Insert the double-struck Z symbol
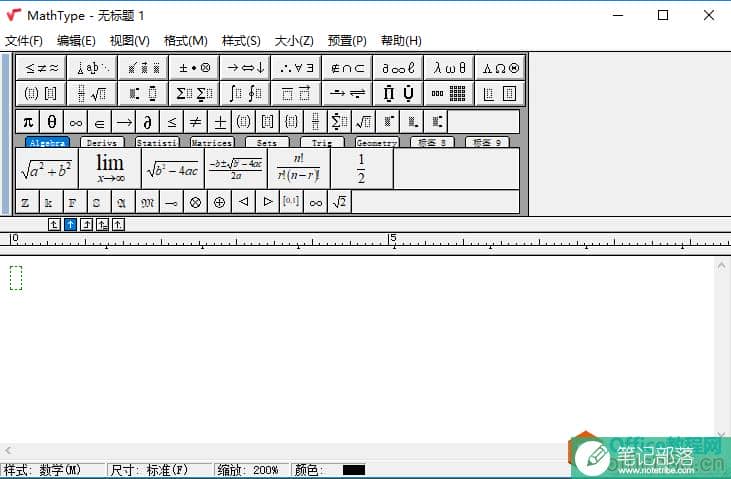731x479 pixels. point(27,202)
